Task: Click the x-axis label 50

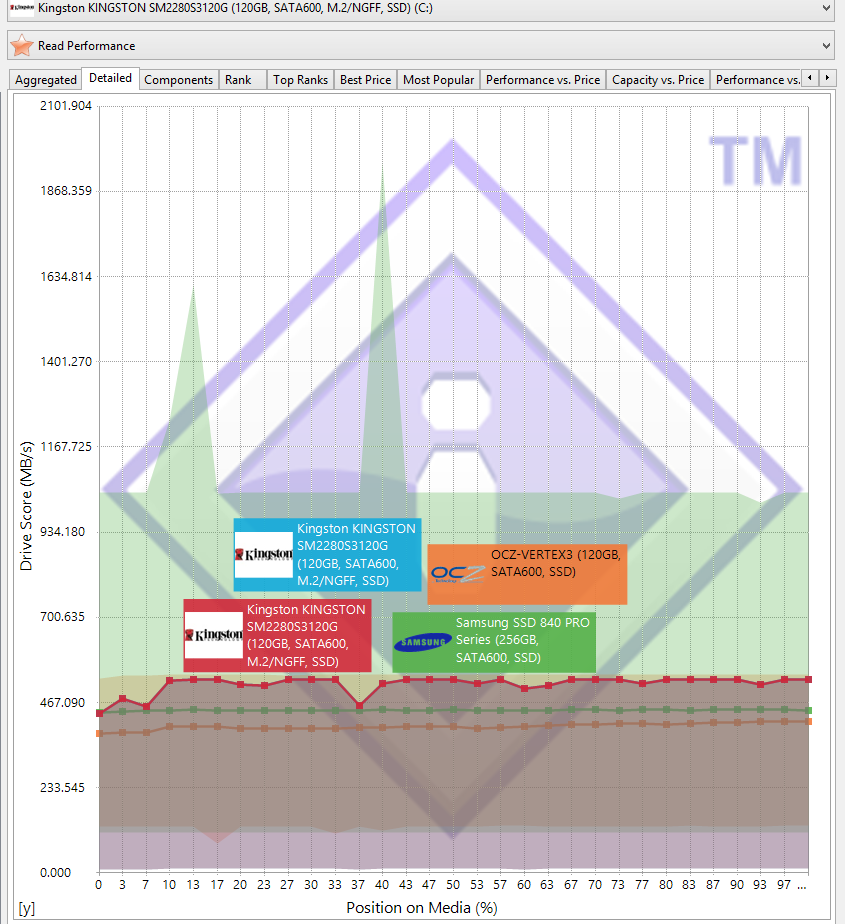Action: (x=453, y=885)
